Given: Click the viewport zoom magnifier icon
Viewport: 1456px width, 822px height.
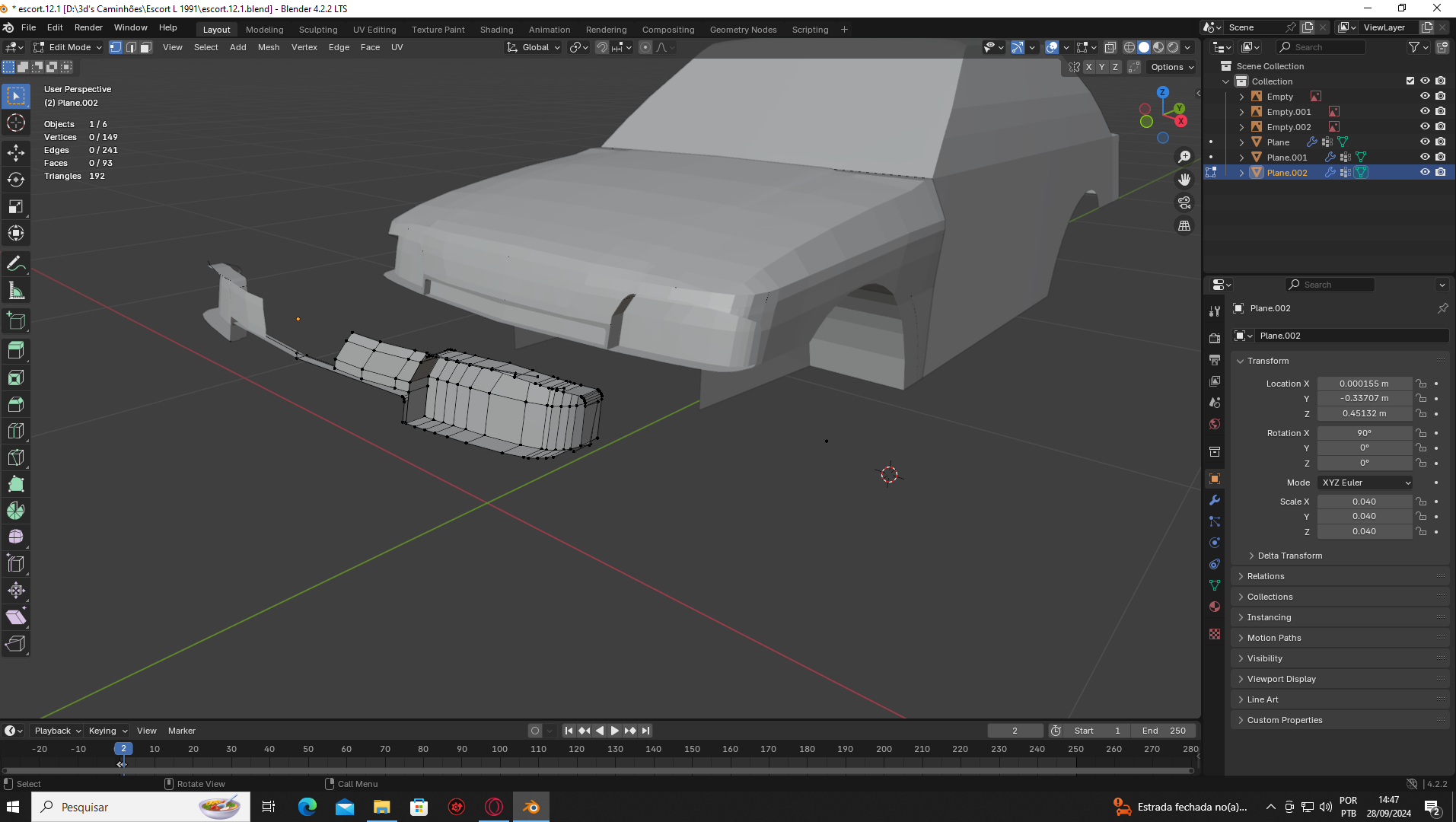Looking at the screenshot, I should [x=1184, y=157].
